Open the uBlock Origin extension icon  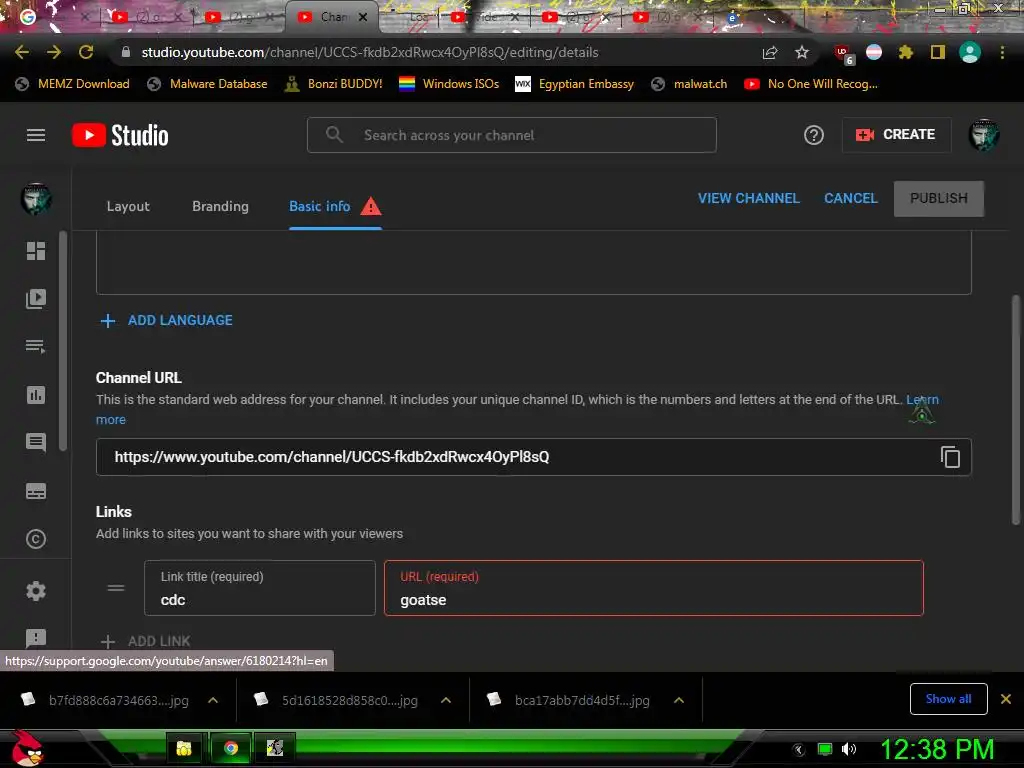point(844,54)
